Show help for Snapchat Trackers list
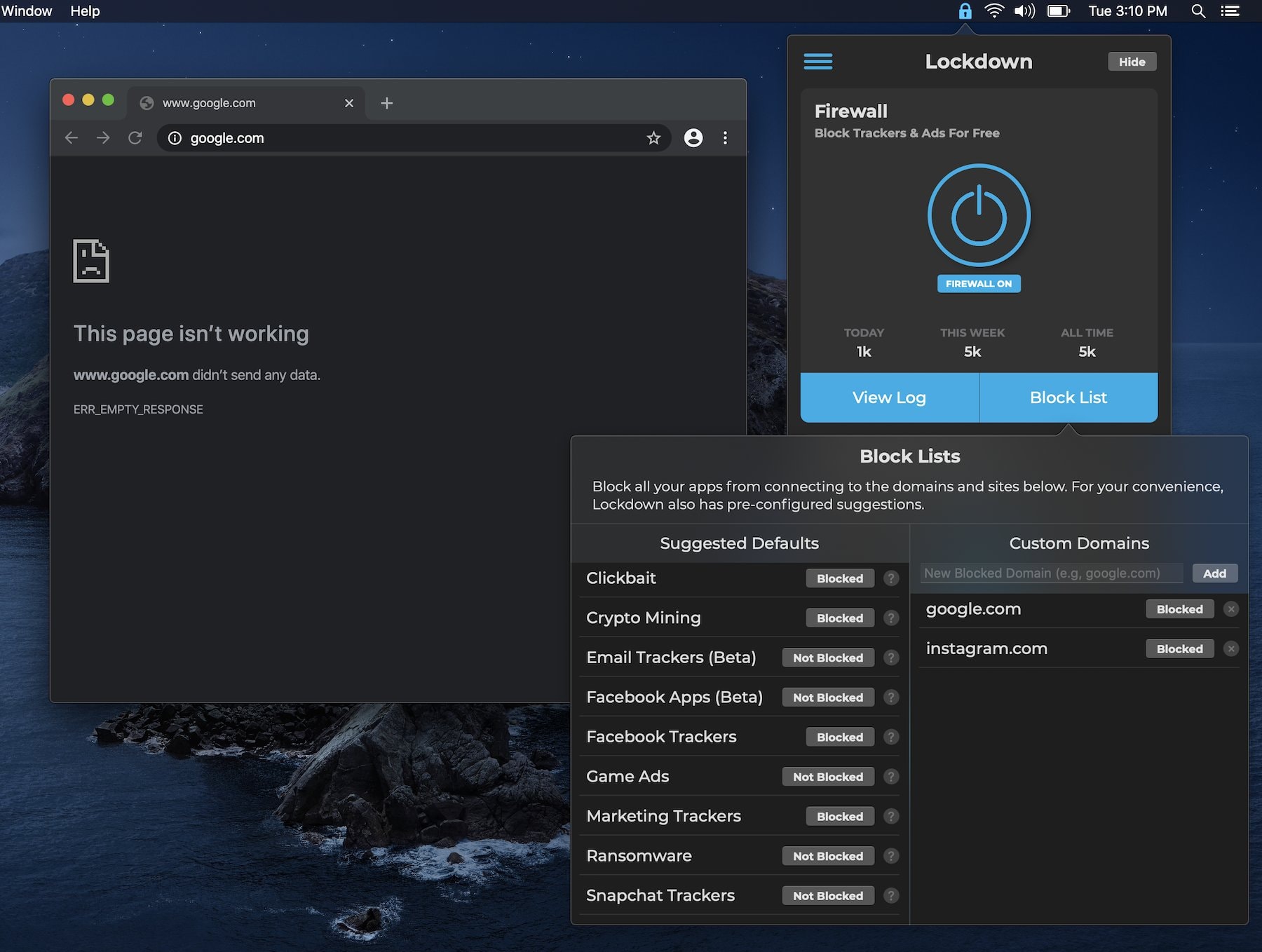1262x952 pixels. [891, 896]
